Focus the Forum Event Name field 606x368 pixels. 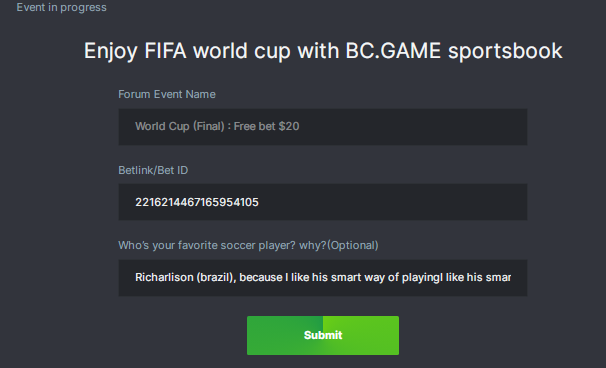pos(323,127)
